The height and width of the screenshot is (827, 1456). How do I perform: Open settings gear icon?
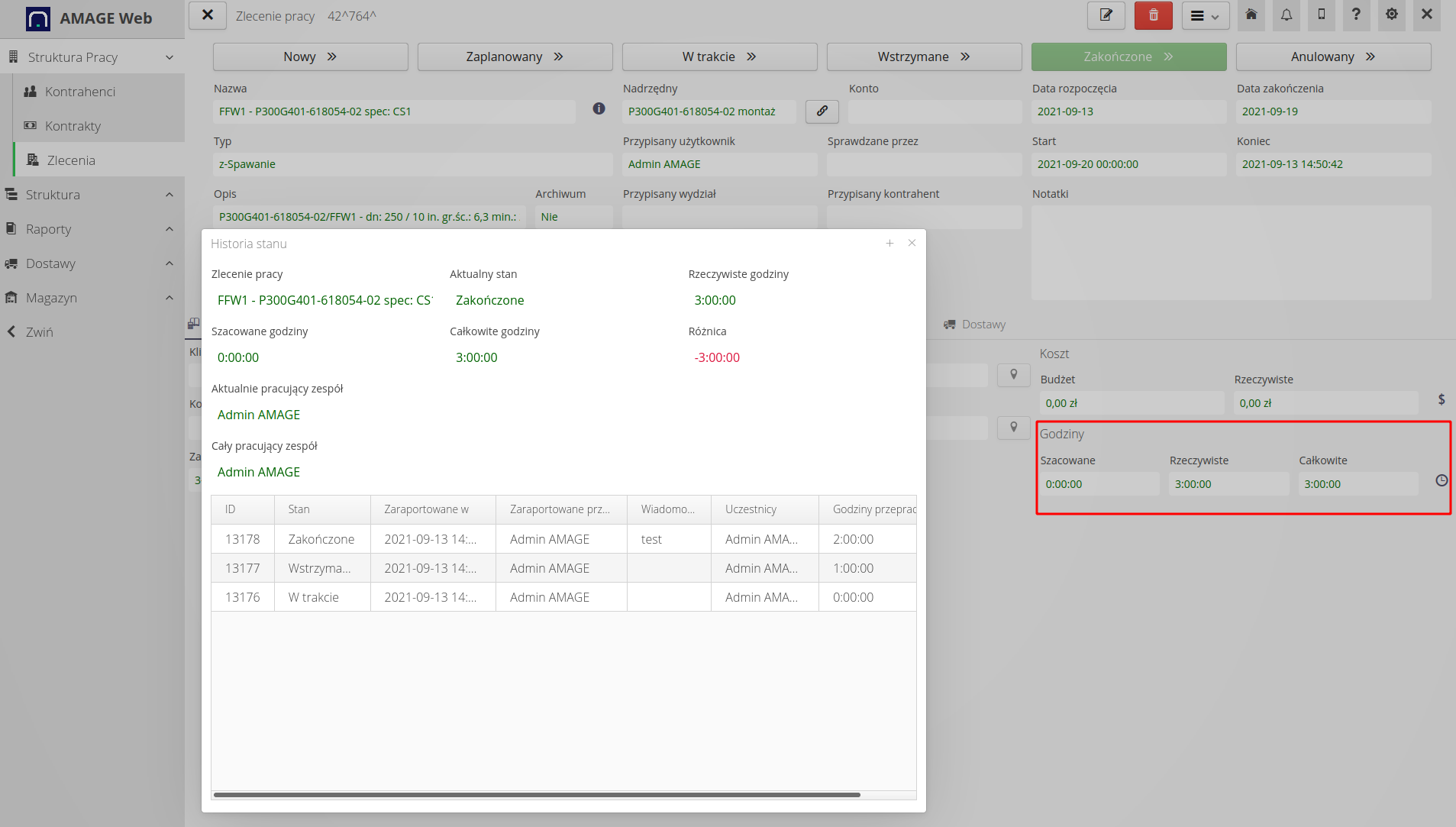(1391, 15)
